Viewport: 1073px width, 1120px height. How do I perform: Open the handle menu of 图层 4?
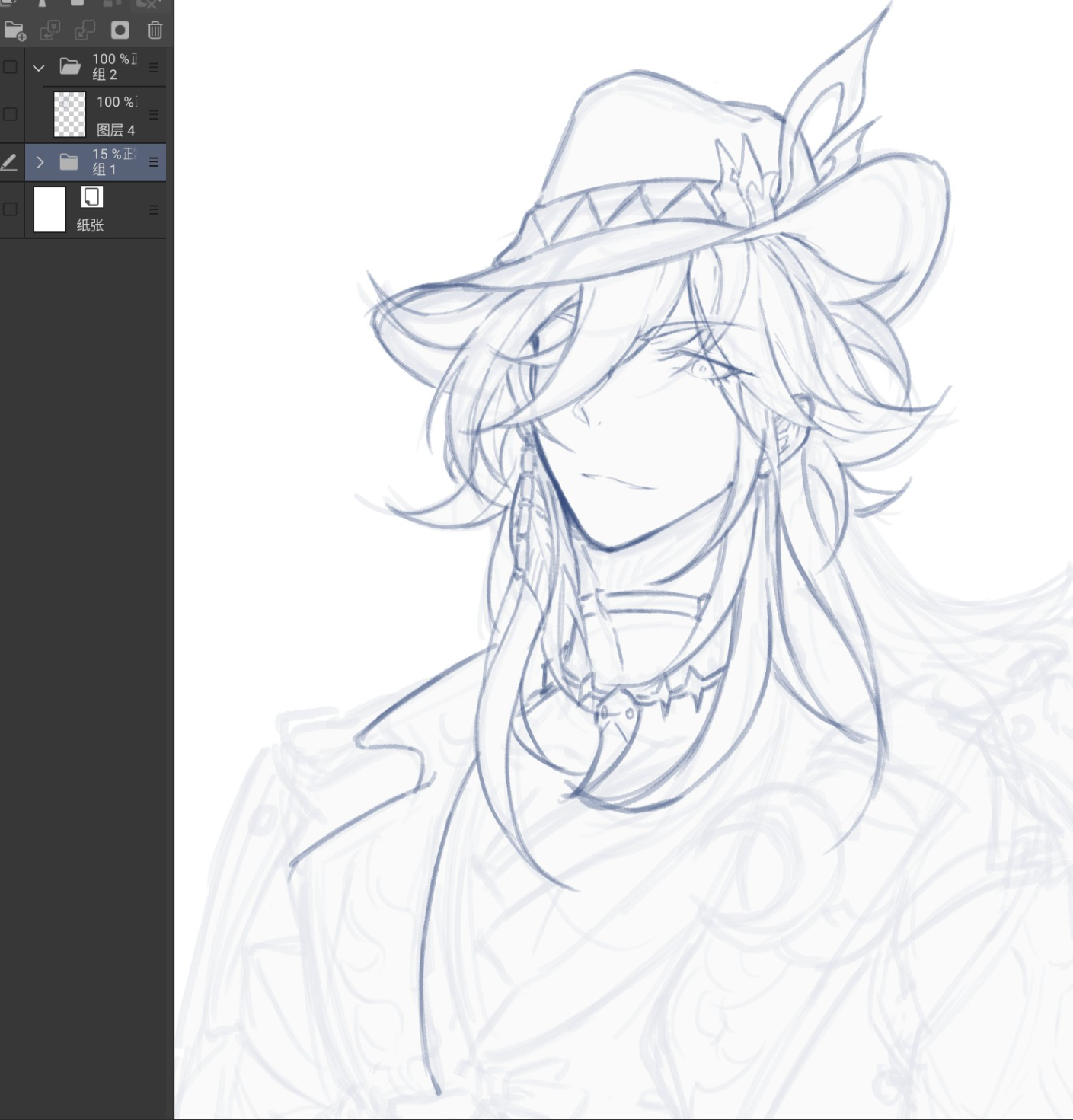coord(154,114)
